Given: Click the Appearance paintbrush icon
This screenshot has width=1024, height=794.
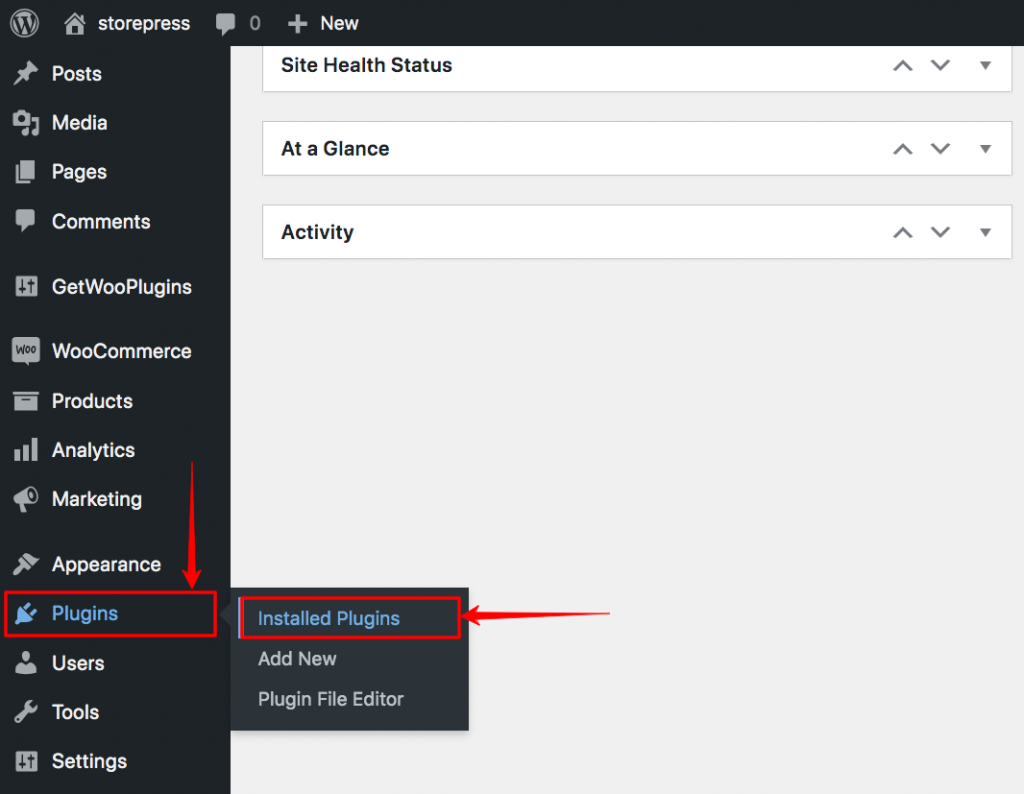Looking at the screenshot, I should coord(26,564).
